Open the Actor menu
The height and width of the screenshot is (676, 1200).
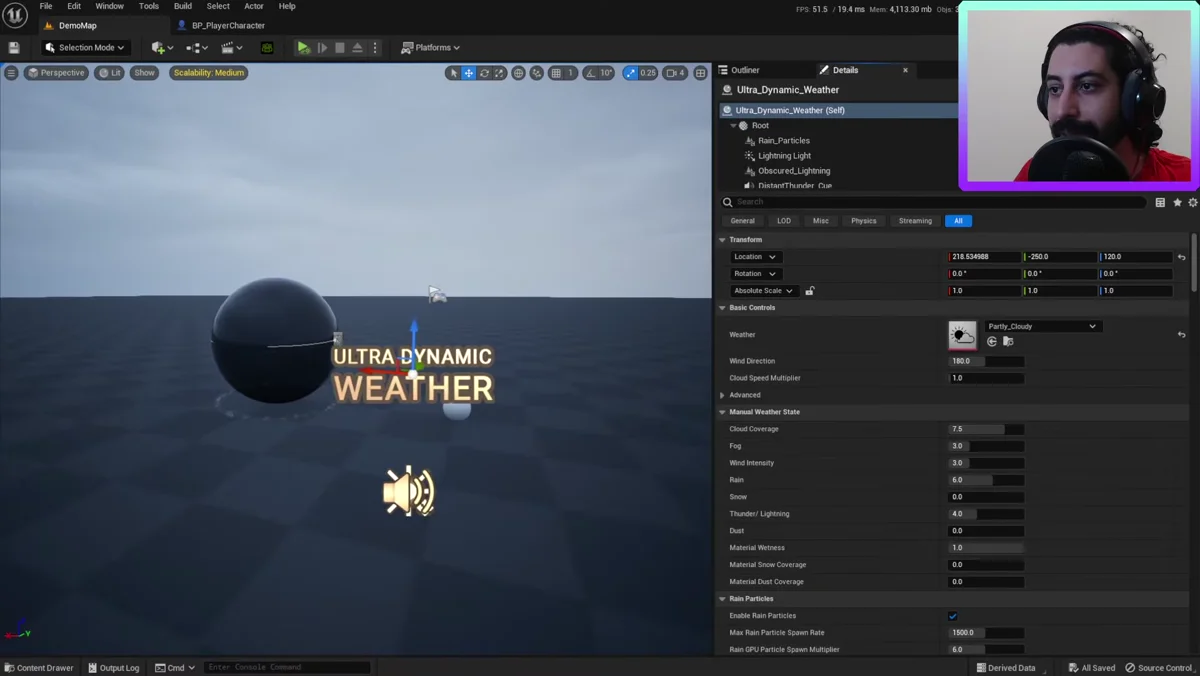pyautogui.click(x=254, y=6)
